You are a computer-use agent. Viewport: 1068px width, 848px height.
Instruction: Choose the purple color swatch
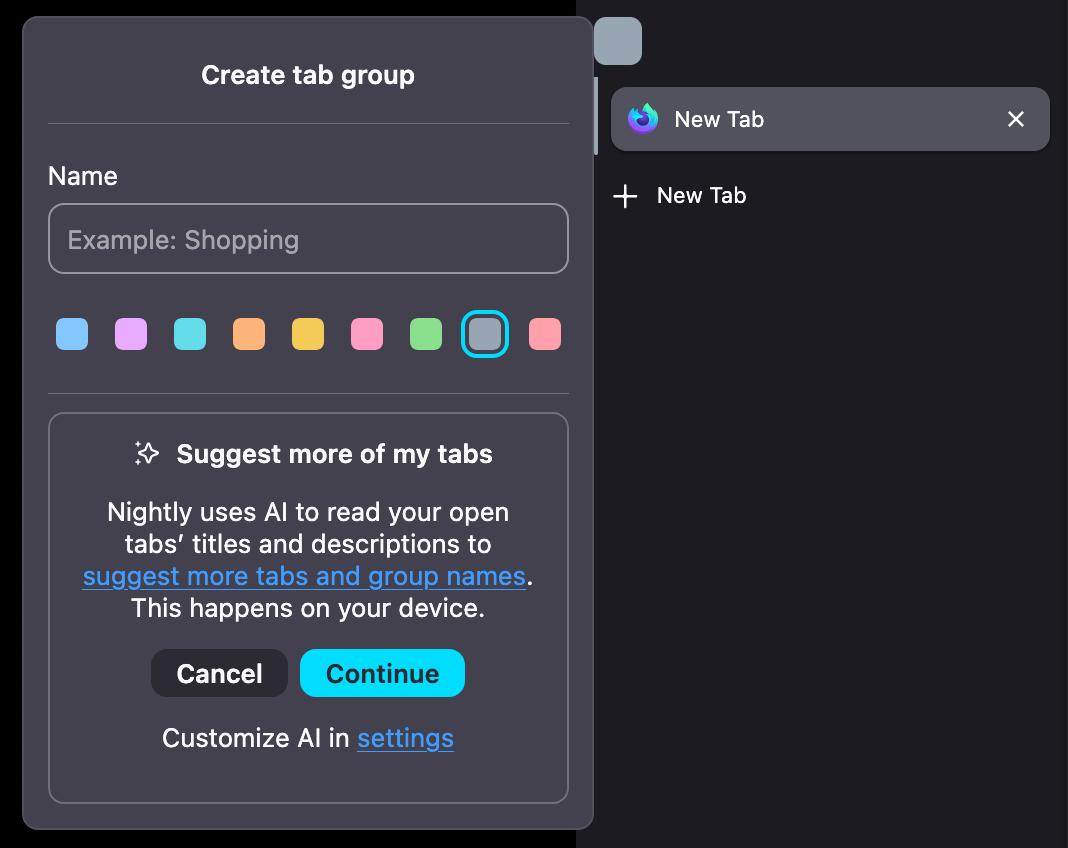[131, 334]
